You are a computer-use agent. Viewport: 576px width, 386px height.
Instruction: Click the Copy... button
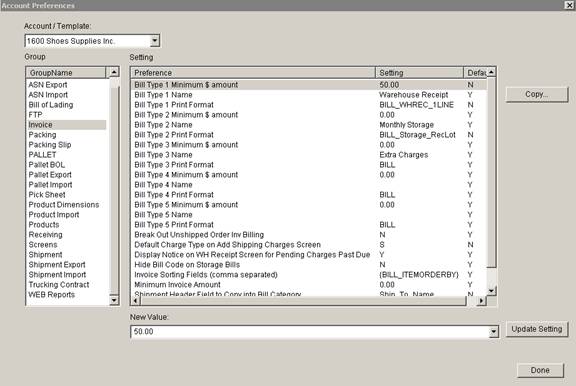point(536,94)
